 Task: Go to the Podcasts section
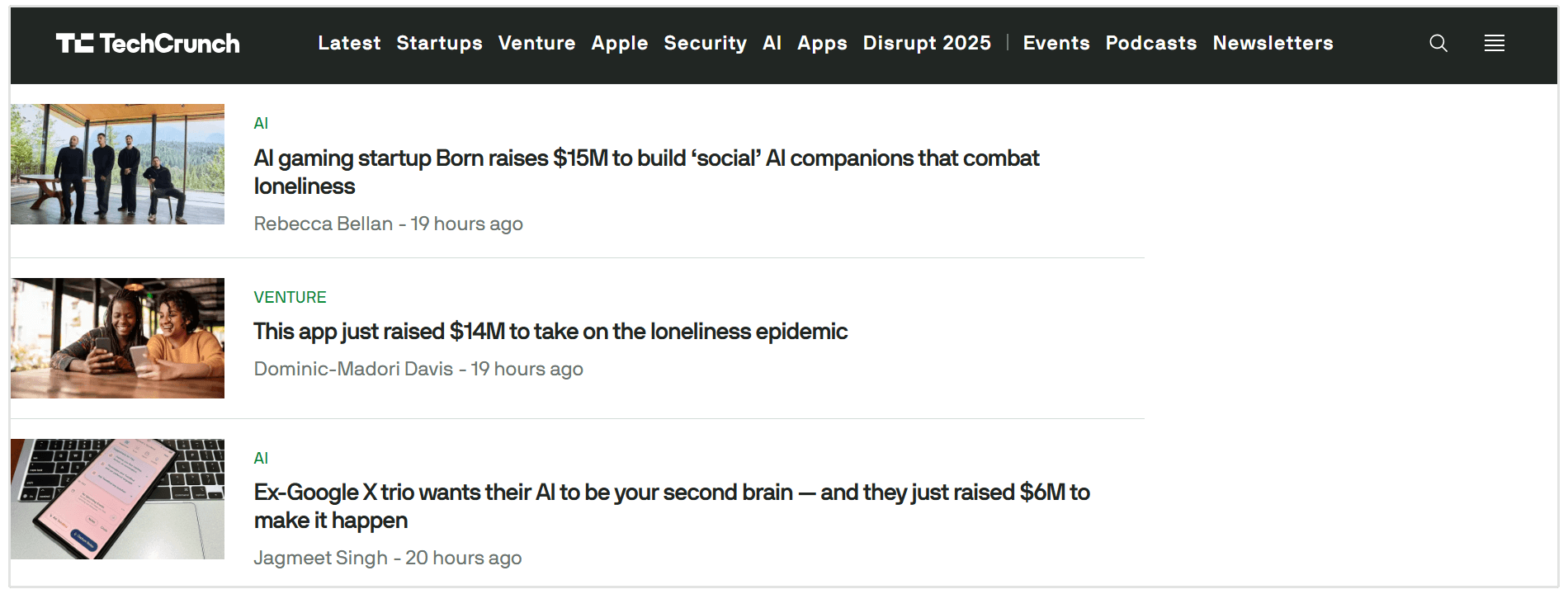(1151, 43)
